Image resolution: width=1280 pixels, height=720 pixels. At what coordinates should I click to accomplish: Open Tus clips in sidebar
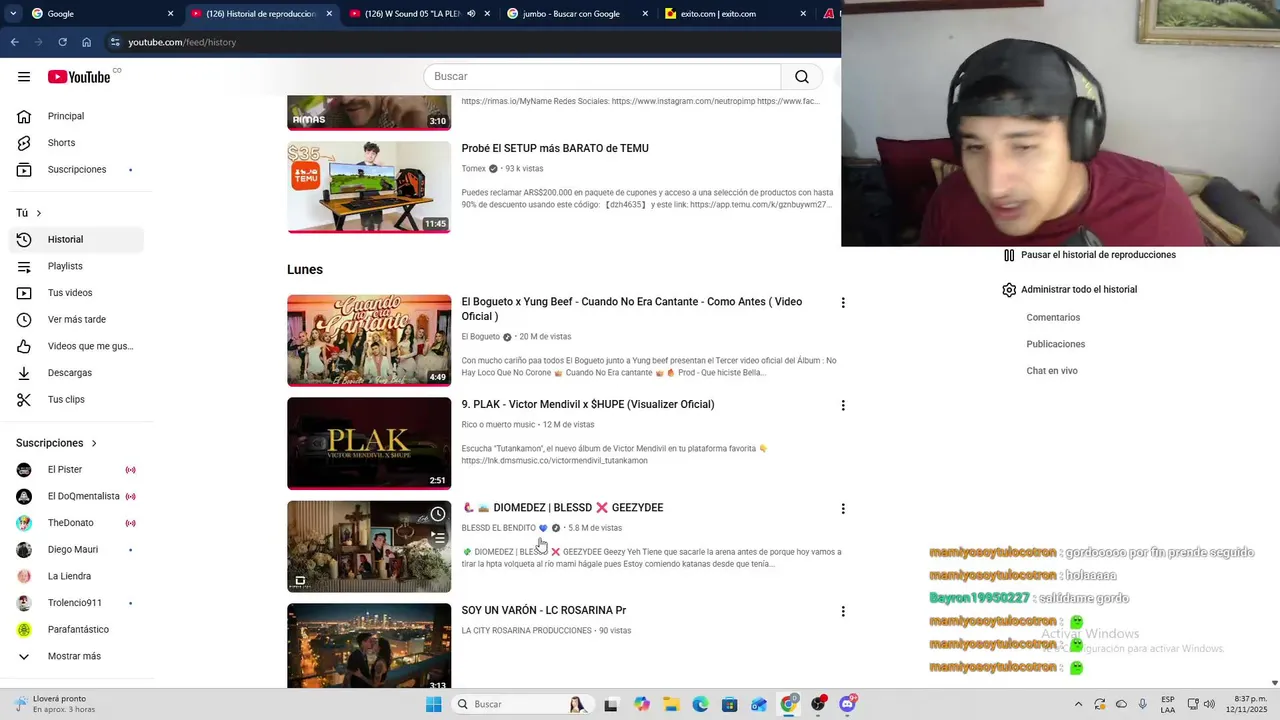pos(77,400)
